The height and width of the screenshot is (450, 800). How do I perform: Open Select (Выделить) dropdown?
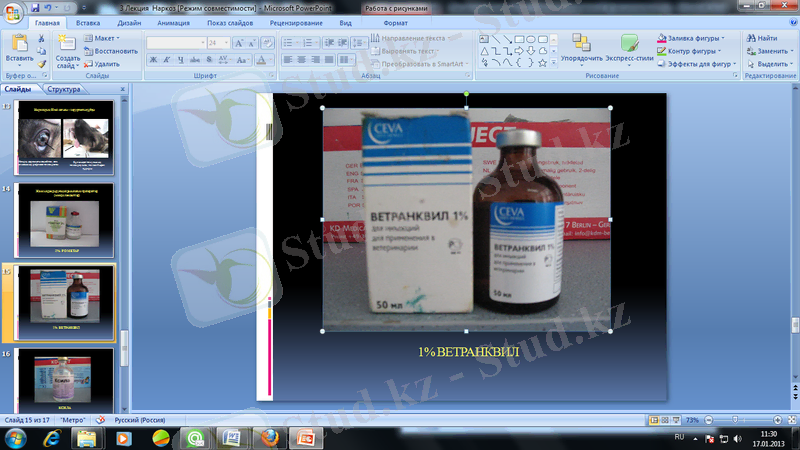point(770,64)
